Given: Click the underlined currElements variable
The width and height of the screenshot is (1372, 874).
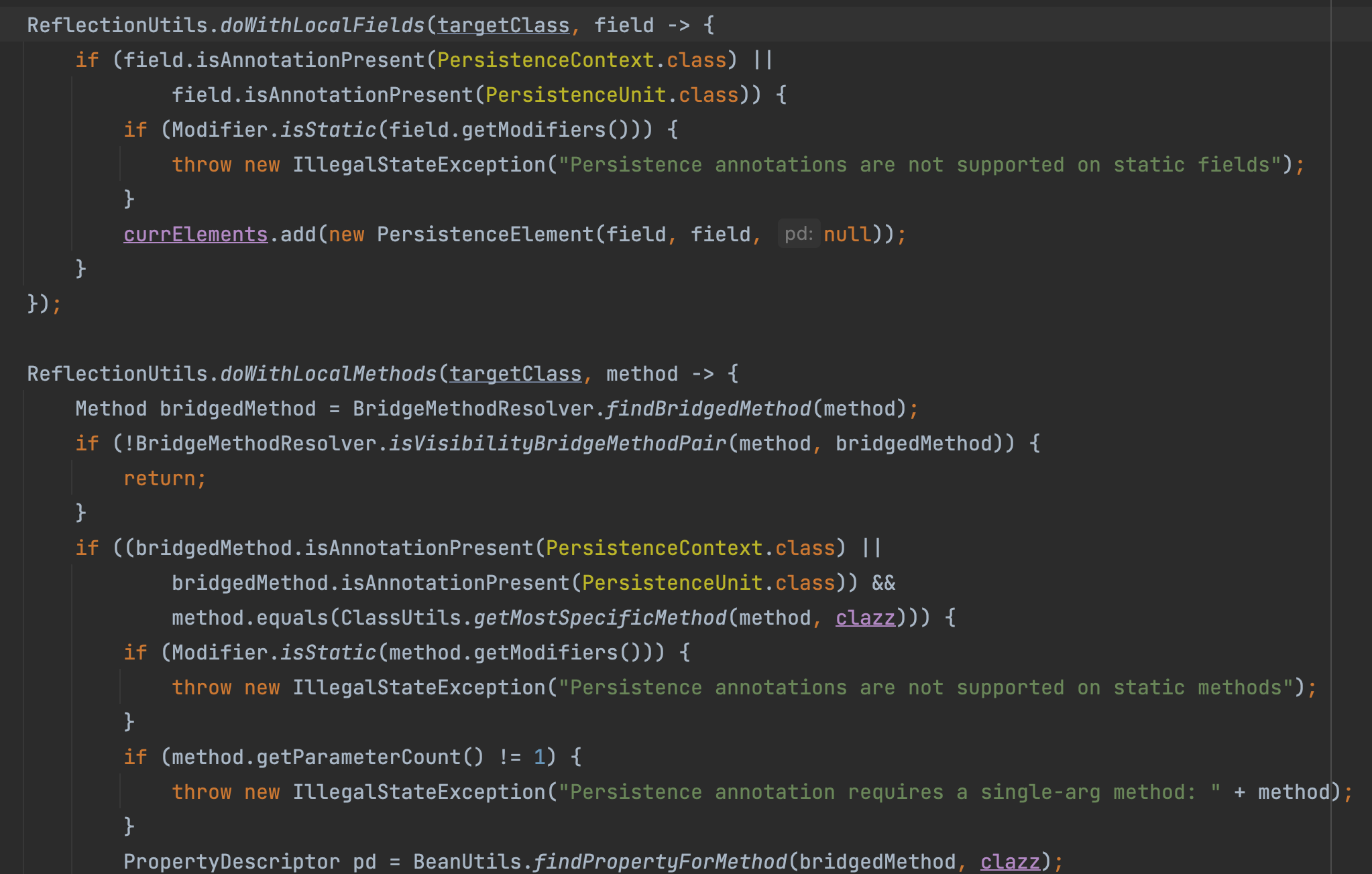Looking at the screenshot, I should point(195,234).
